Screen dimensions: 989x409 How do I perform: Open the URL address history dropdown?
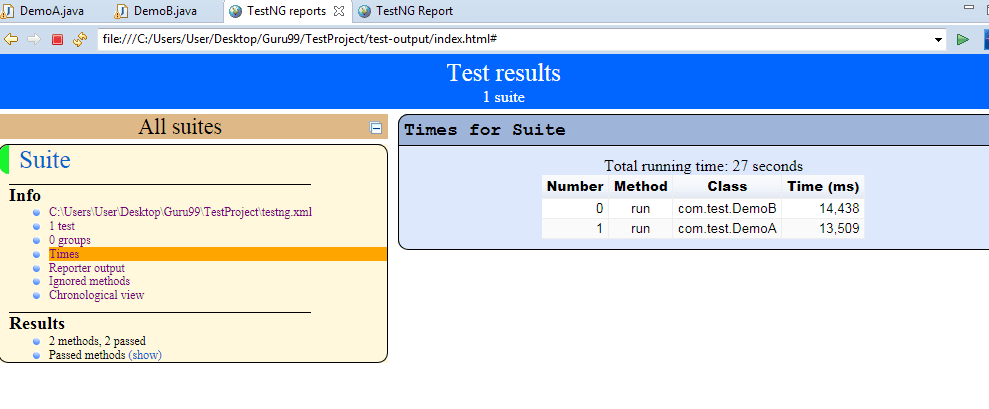(938, 40)
